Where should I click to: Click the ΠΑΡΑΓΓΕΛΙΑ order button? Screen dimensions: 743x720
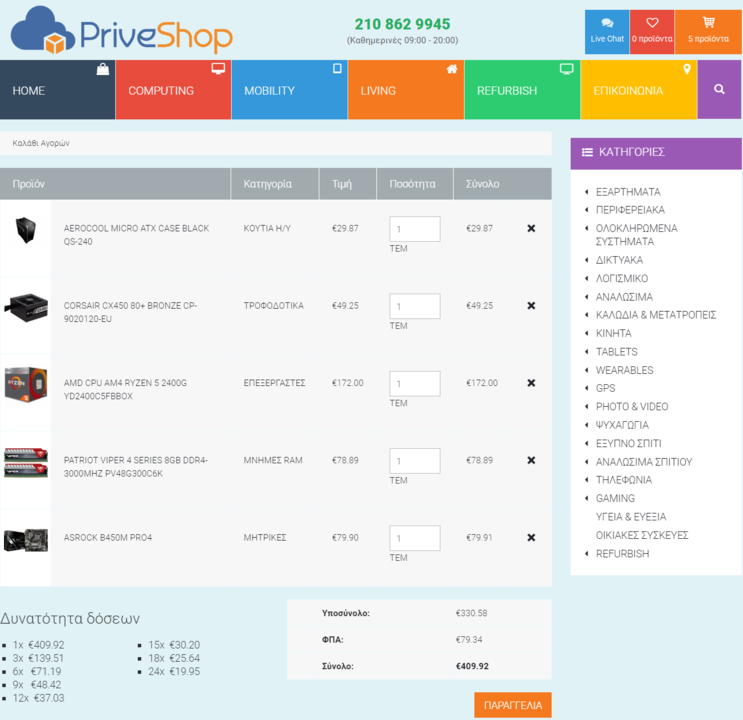tap(513, 705)
